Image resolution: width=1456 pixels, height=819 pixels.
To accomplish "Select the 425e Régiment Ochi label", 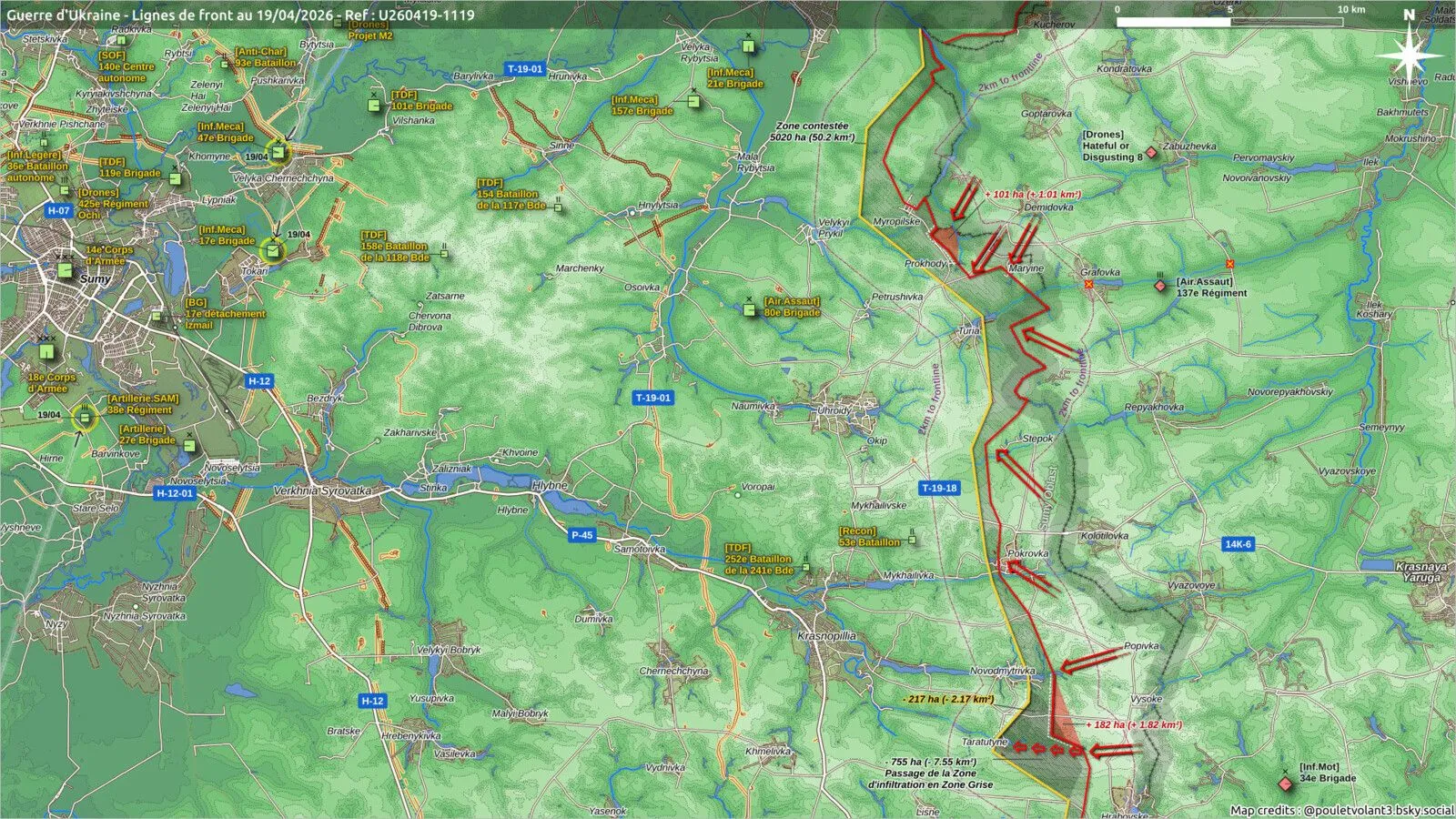I will coord(113,204).
